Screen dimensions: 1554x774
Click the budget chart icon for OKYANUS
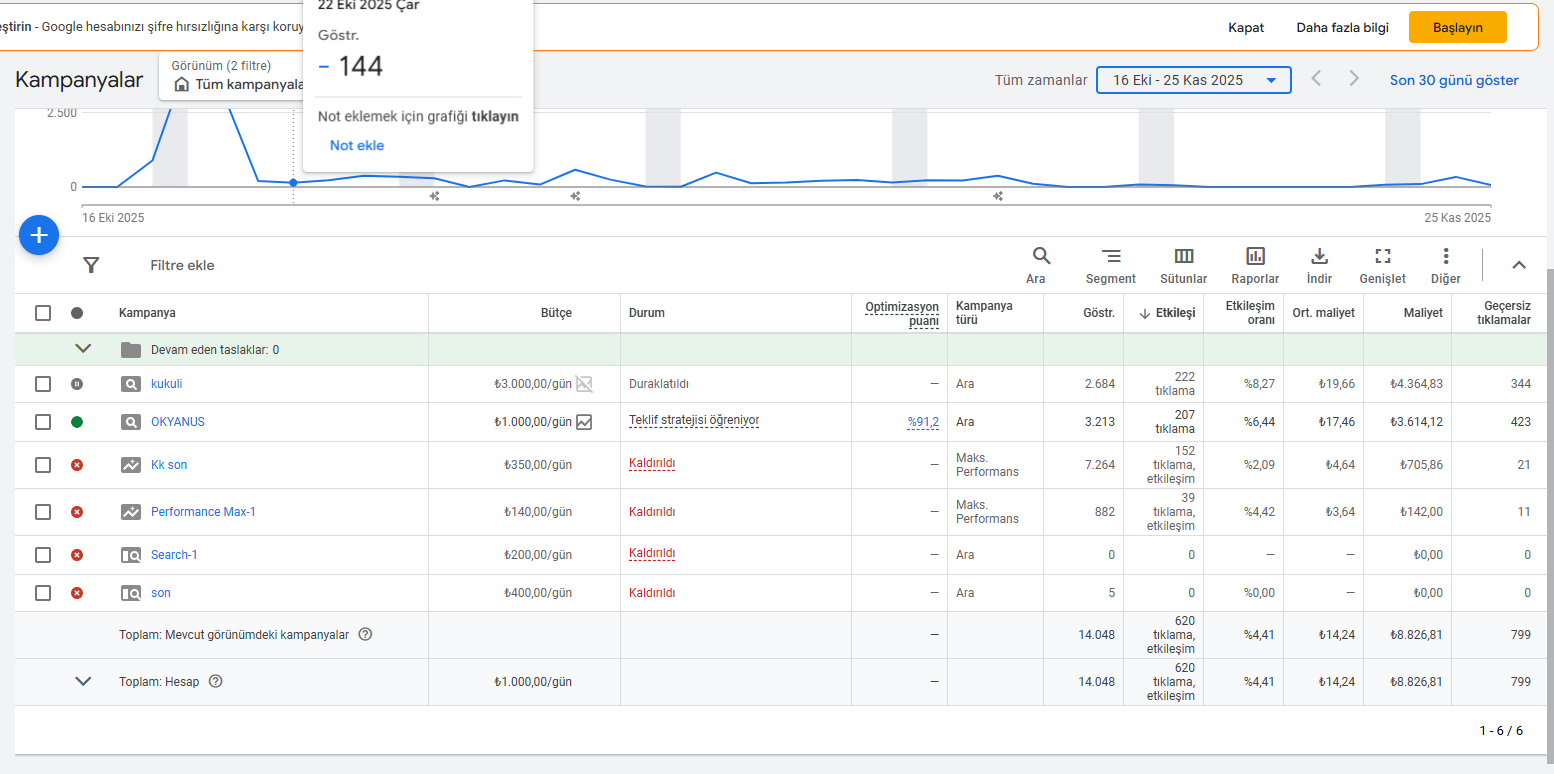(x=584, y=422)
